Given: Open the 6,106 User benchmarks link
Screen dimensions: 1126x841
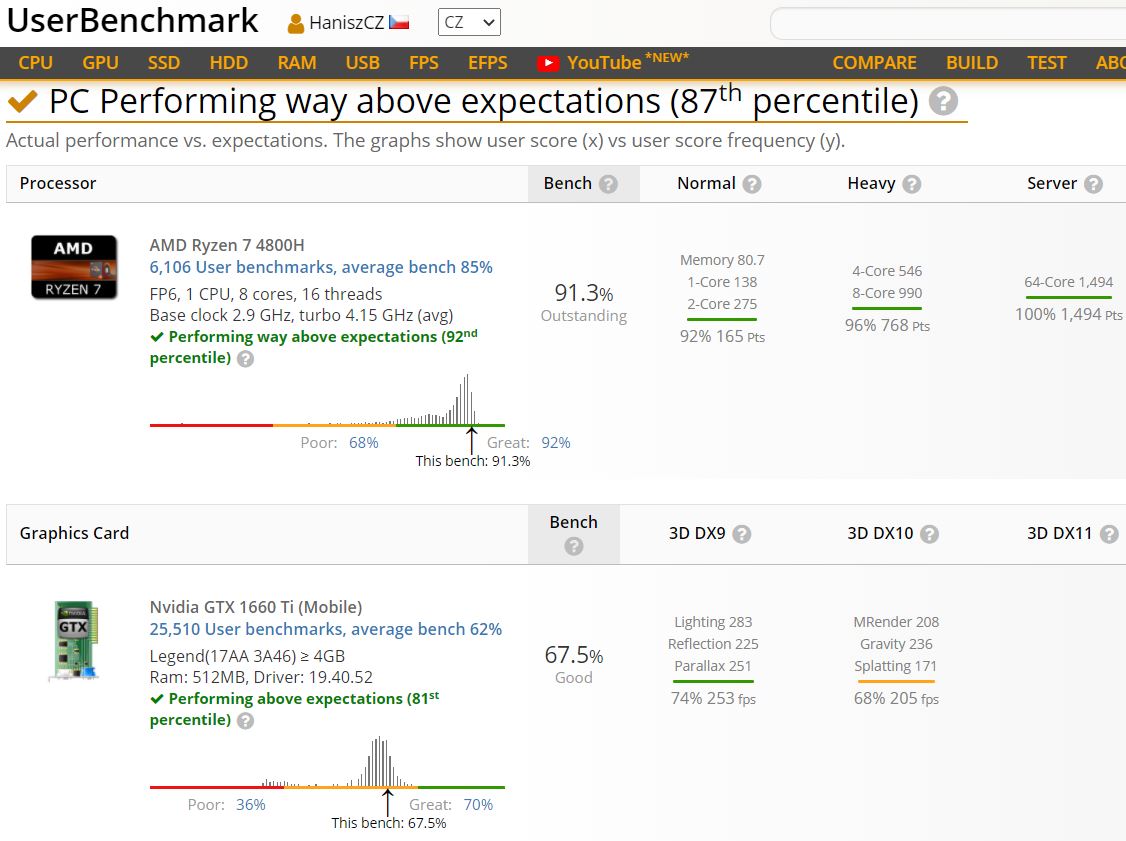Looking at the screenshot, I should (320, 267).
